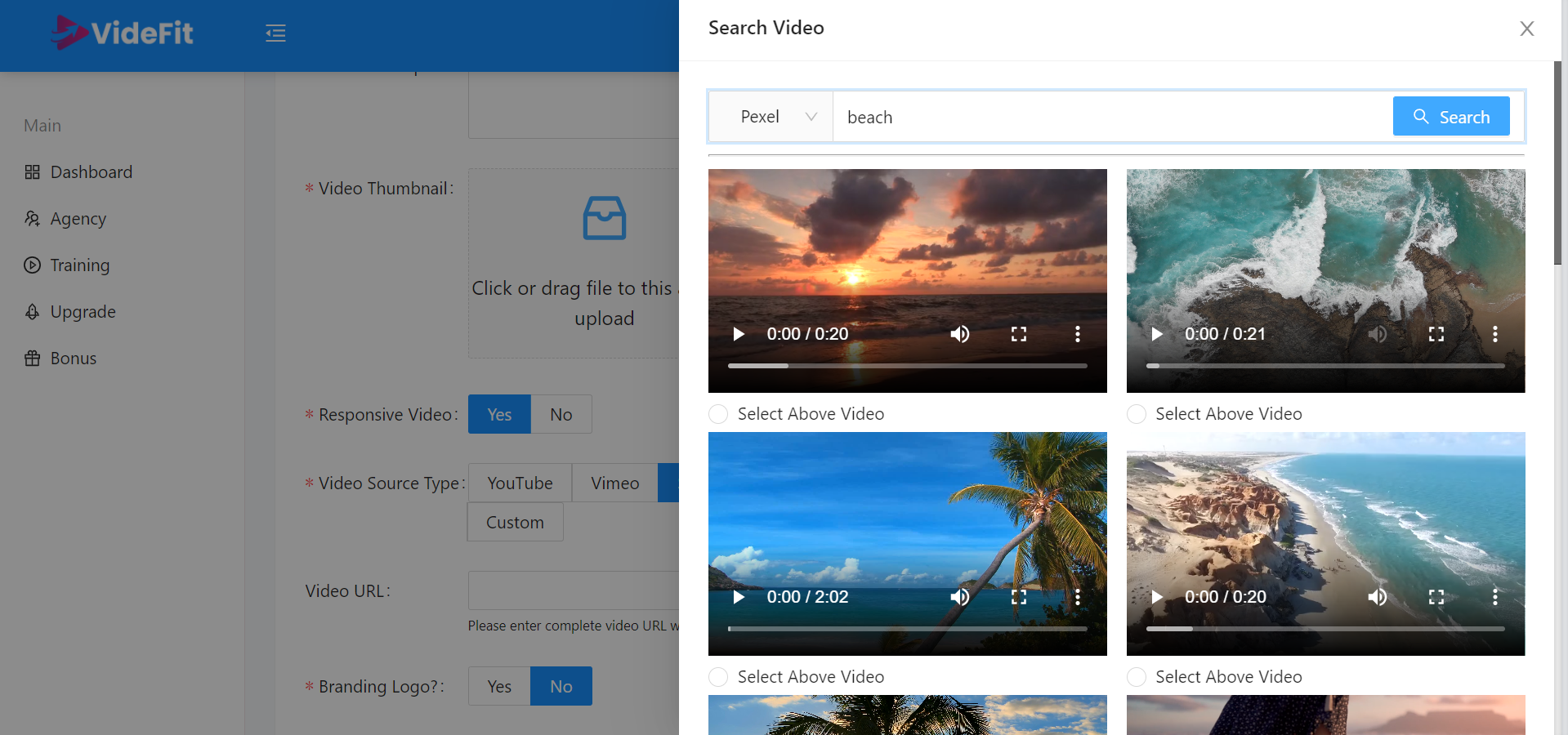Open Bonus in the sidebar
The width and height of the screenshot is (1568, 735).
point(73,359)
